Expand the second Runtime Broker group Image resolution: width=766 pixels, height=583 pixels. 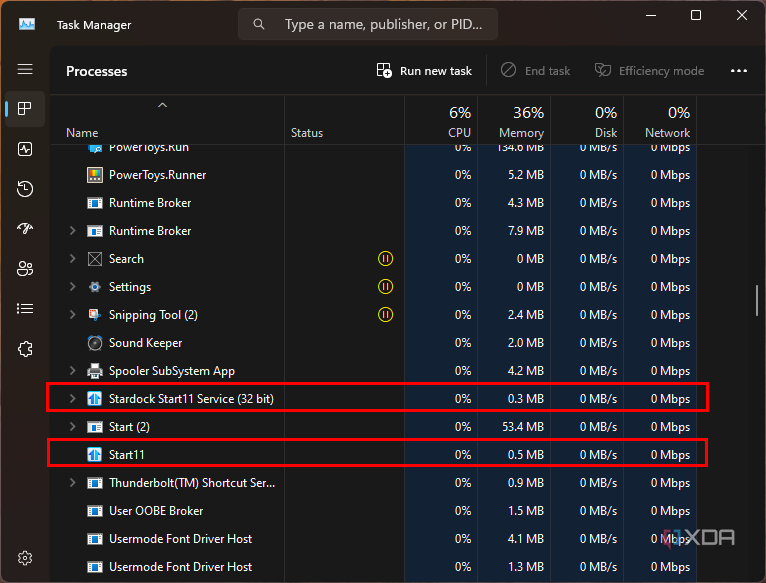[x=72, y=231]
